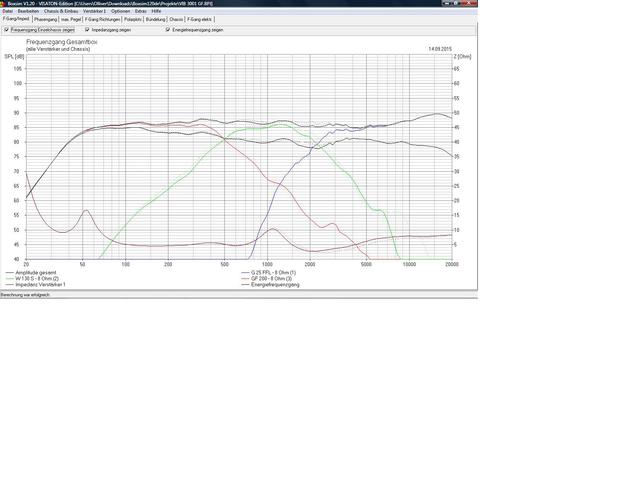Click the 20000 Hz frequency axis label
The width and height of the screenshot is (640, 477).
(452, 264)
